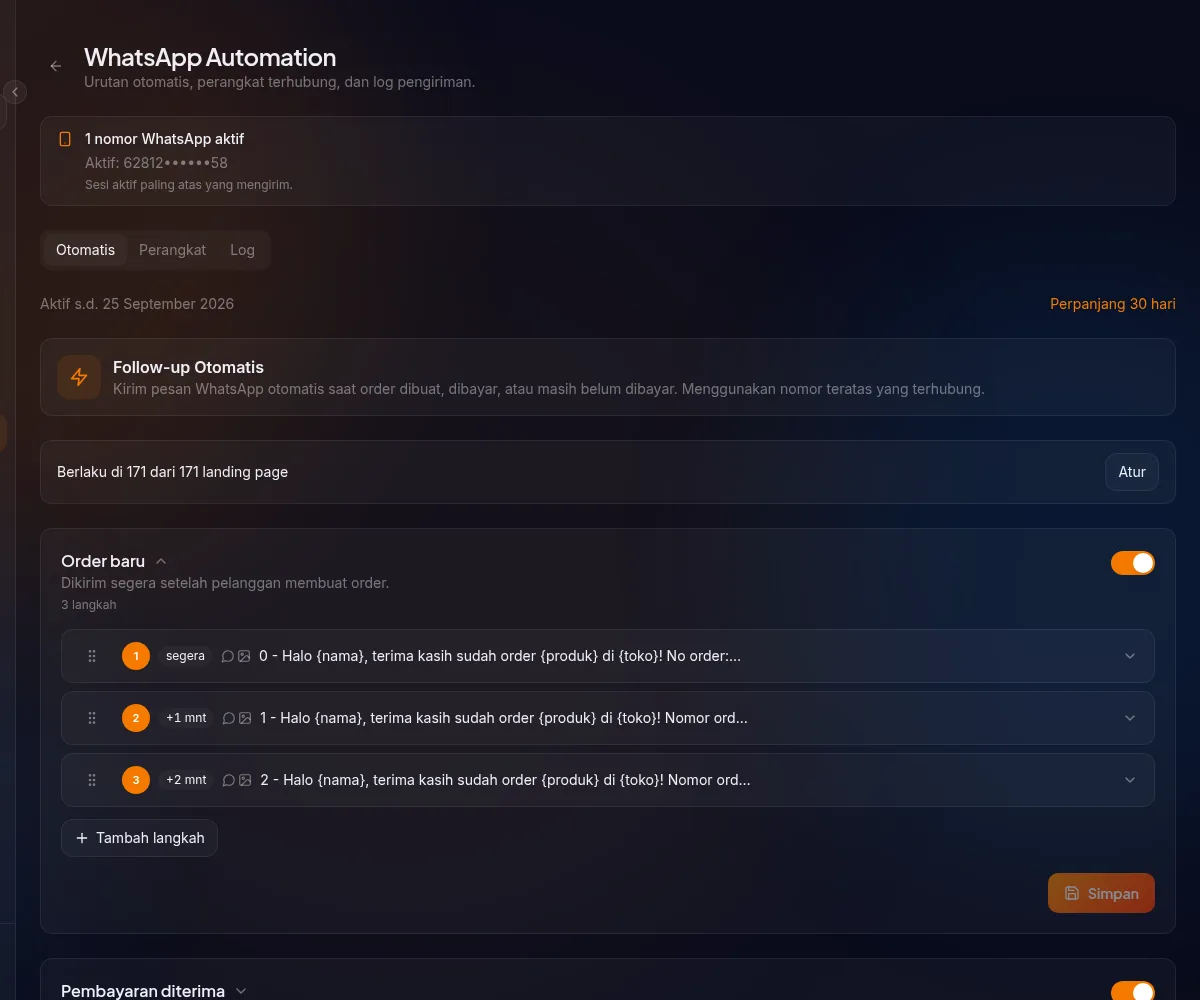Go back using the arrow beside WhatsApp Automation
This screenshot has width=1200, height=1000.
point(56,66)
